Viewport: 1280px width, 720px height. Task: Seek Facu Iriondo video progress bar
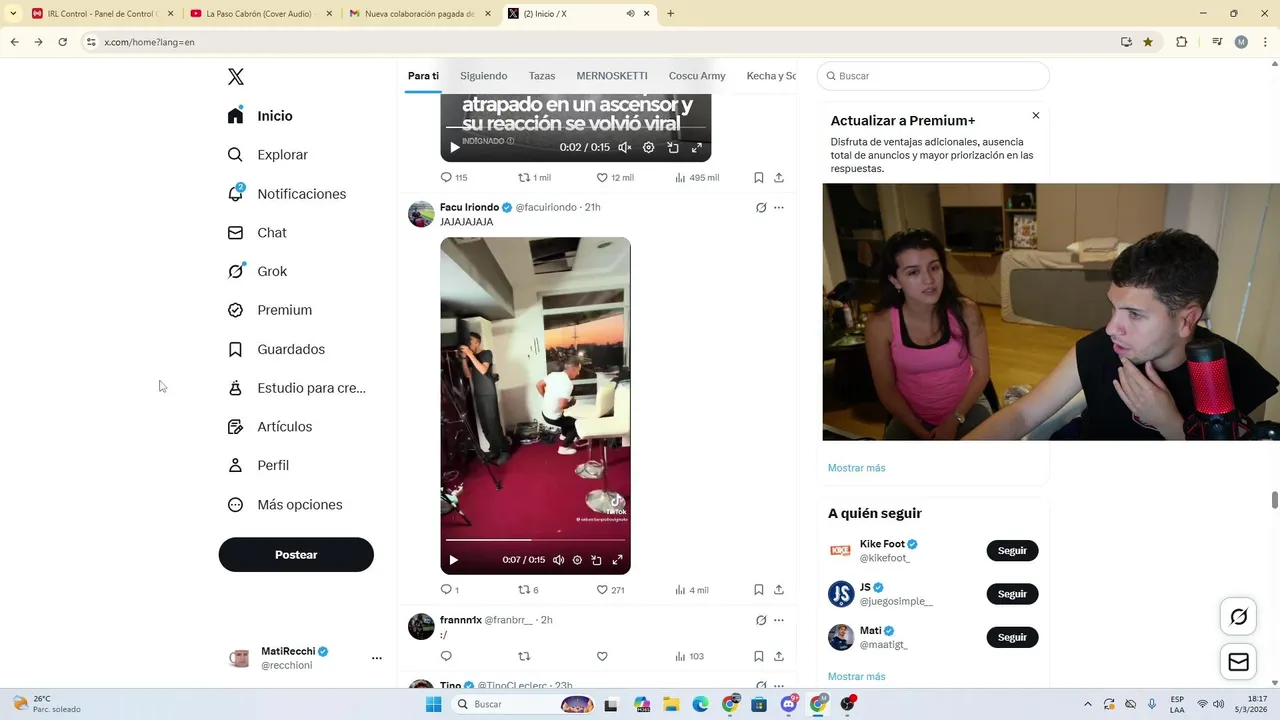[535, 540]
